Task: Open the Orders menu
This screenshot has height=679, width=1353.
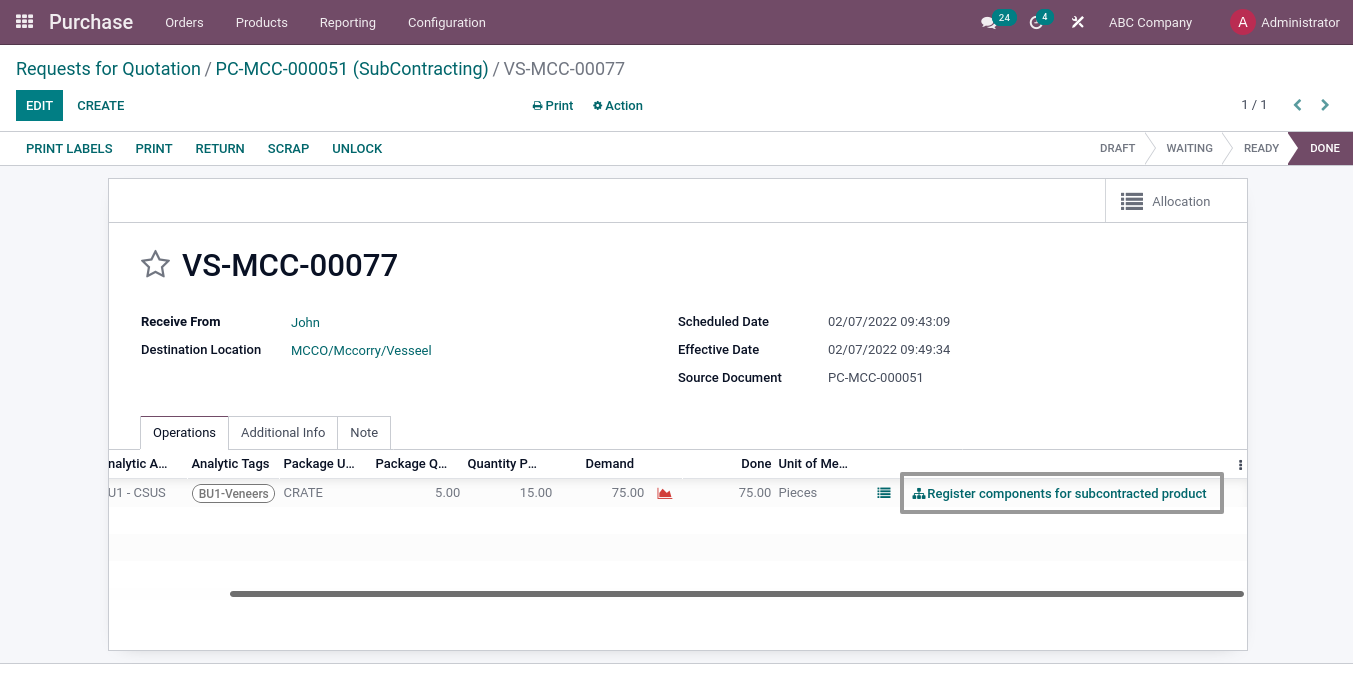Action: (x=184, y=22)
